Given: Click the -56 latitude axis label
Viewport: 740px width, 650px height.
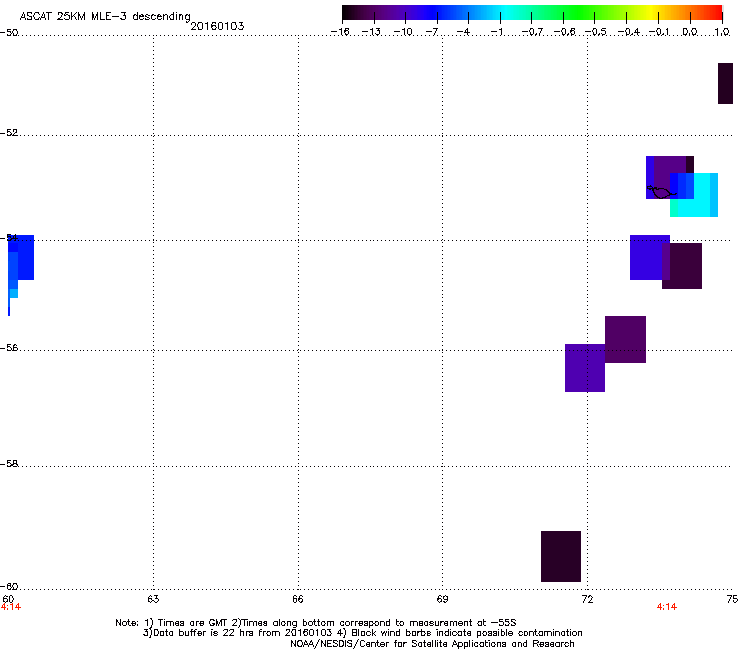Looking at the screenshot, I should point(9,348).
